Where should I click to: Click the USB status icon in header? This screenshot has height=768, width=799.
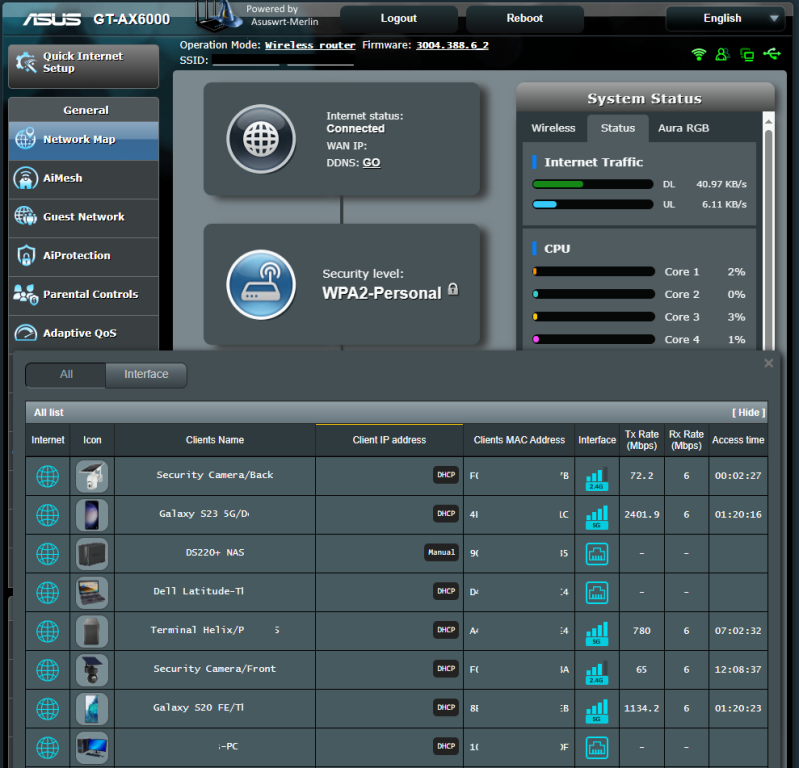772,54
